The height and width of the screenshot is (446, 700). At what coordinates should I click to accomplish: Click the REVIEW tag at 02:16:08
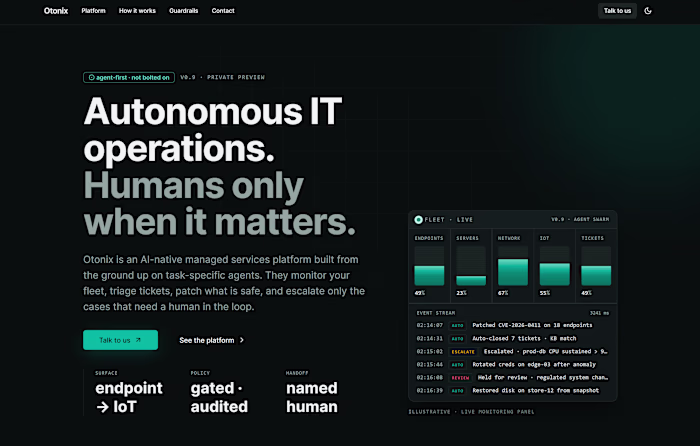tap(460, 378)
